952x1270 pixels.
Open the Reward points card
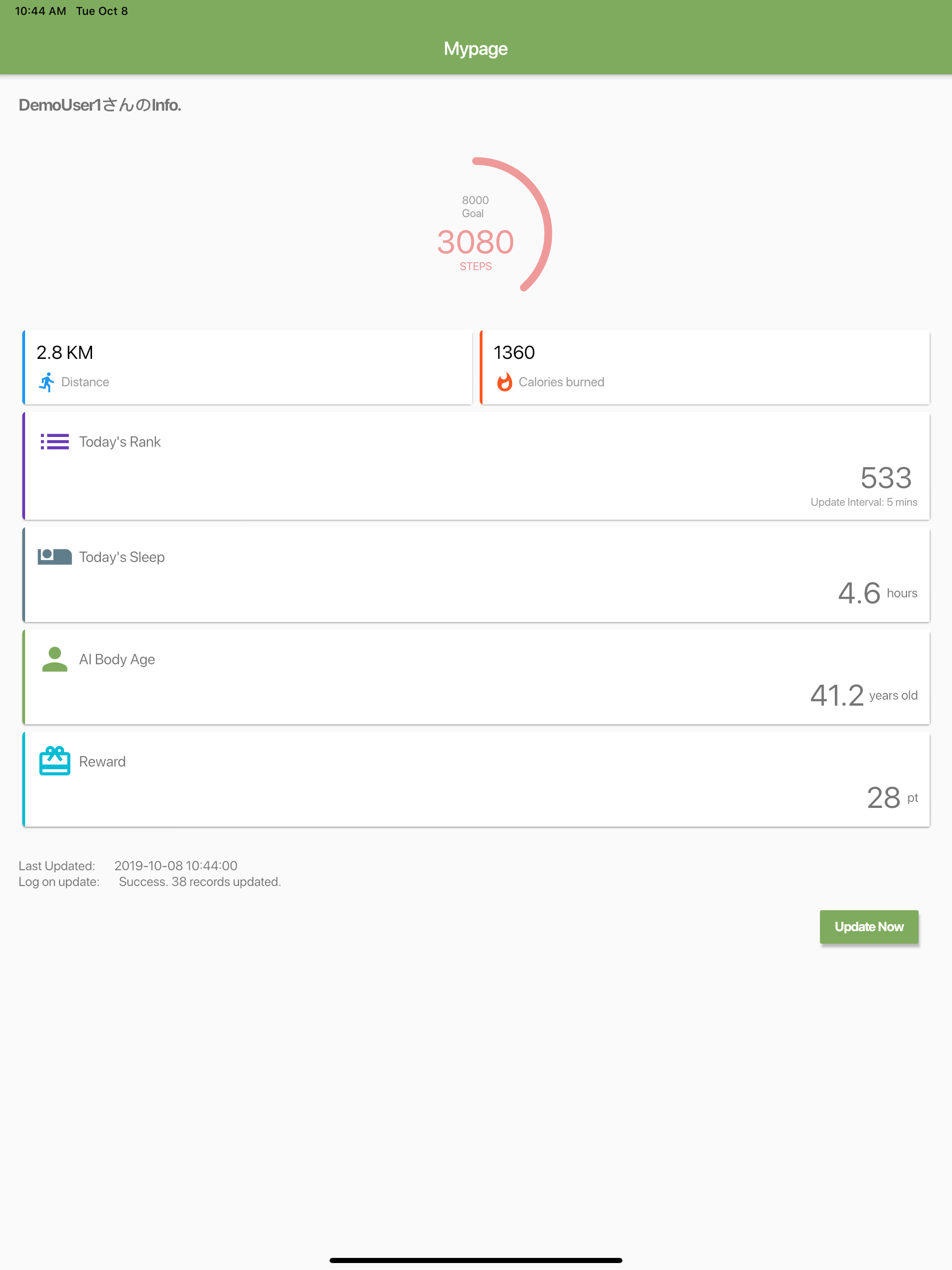tap(476, 779)
